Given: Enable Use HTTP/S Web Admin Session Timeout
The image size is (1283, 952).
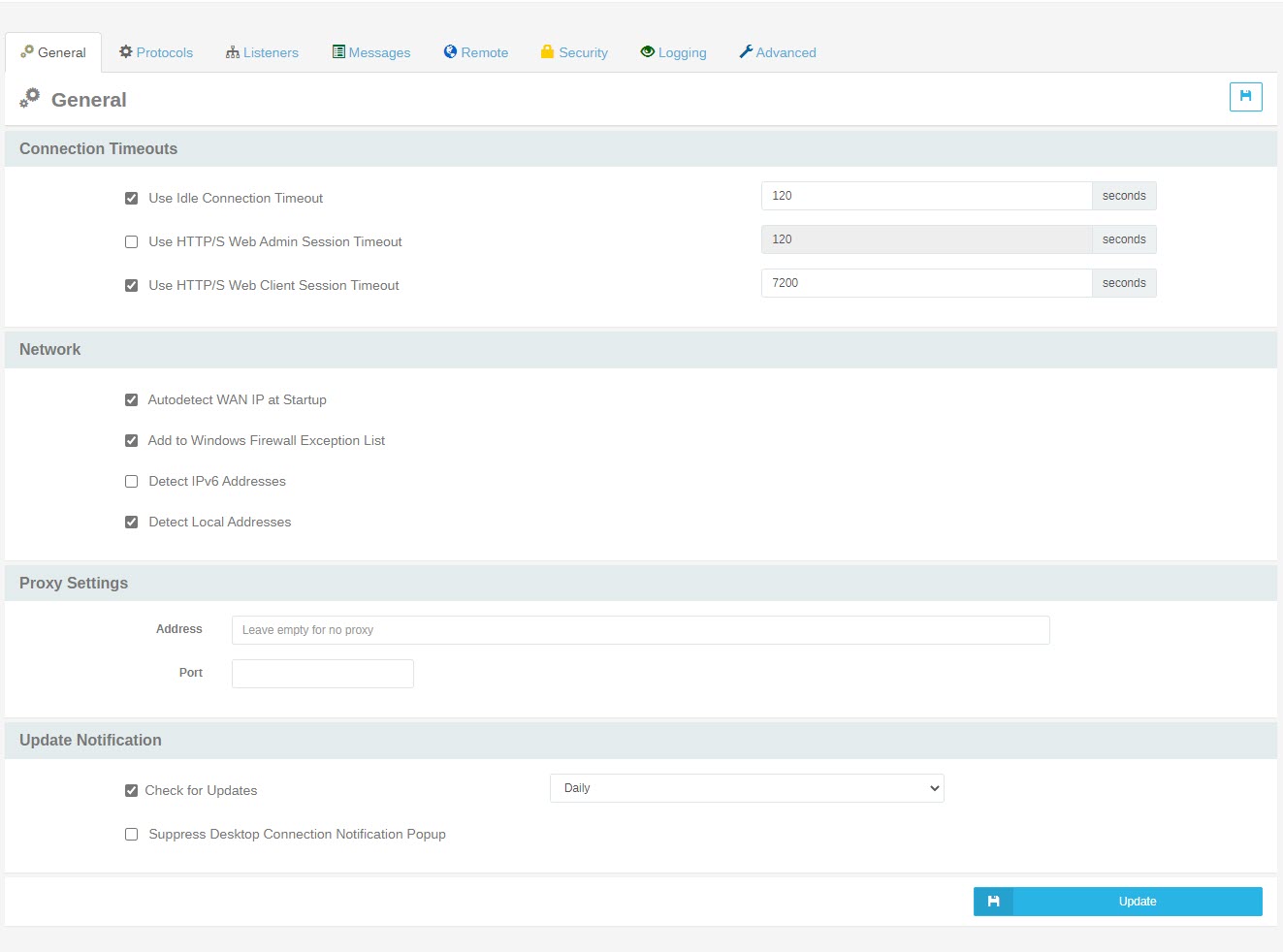Looking at the screenshot, I should pyautogui.click(x=131, y=241).
